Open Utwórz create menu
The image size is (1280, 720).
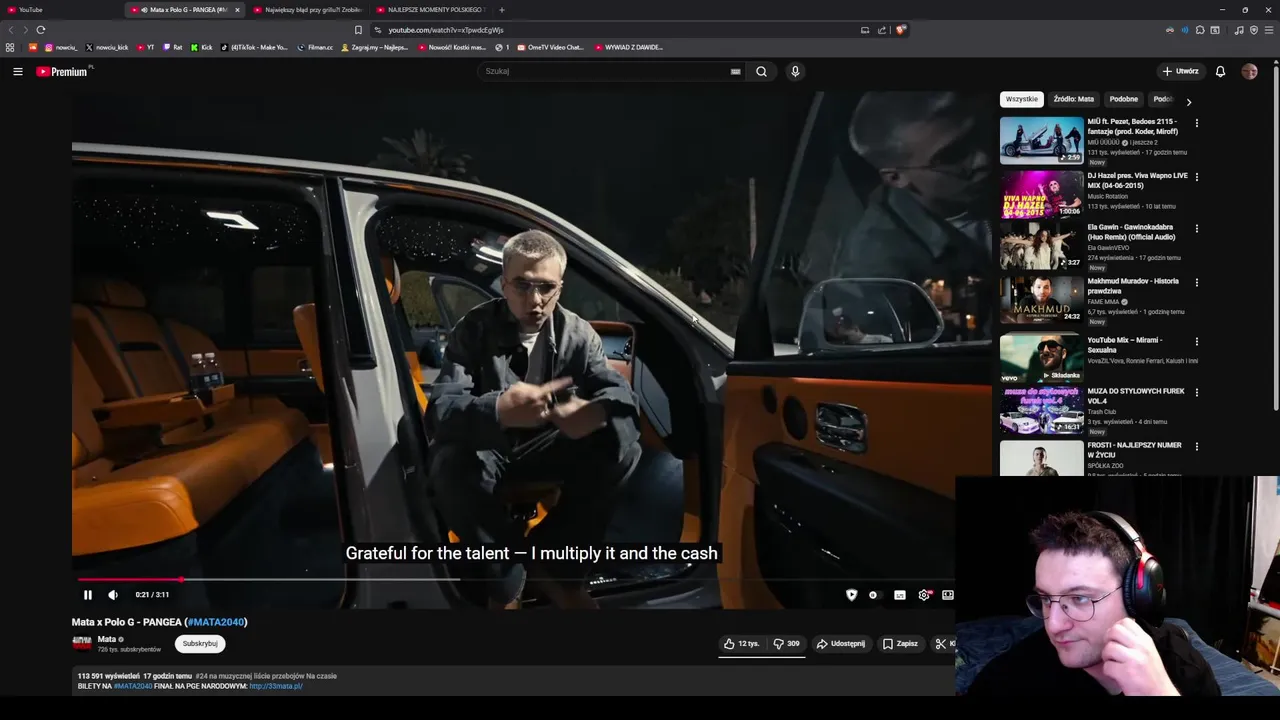(1180, 71)
